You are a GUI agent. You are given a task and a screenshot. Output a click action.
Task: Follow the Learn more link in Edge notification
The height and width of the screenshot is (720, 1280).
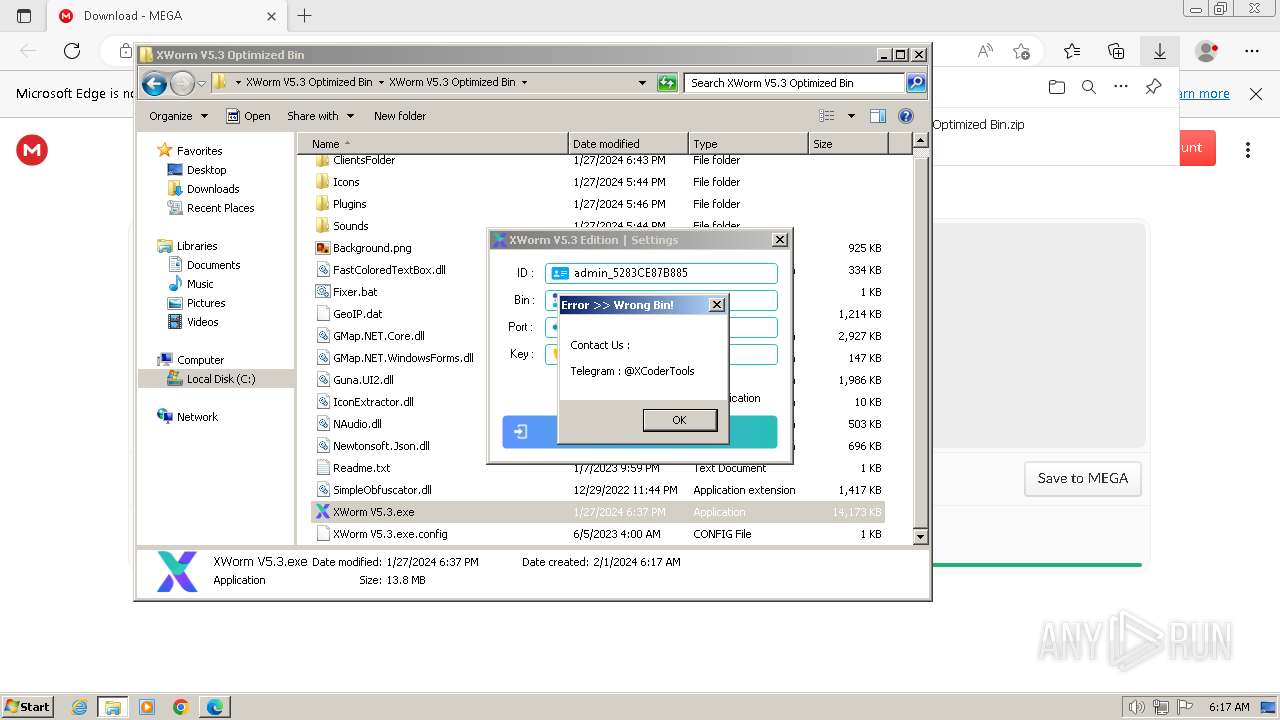pyautogui.click(x=1204, y=93)
